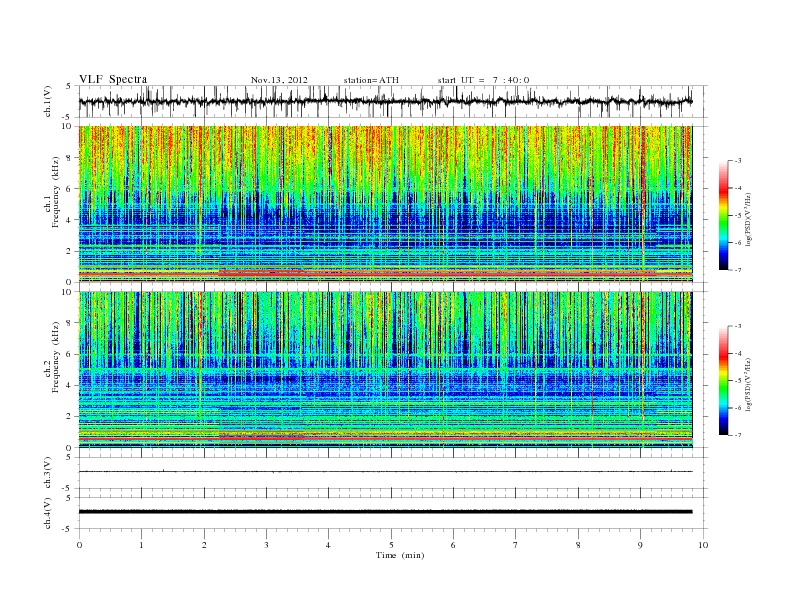Click the 'start UT = 7:40:0' label
Screen dimensions: 792x612
(x=483, y=80)
